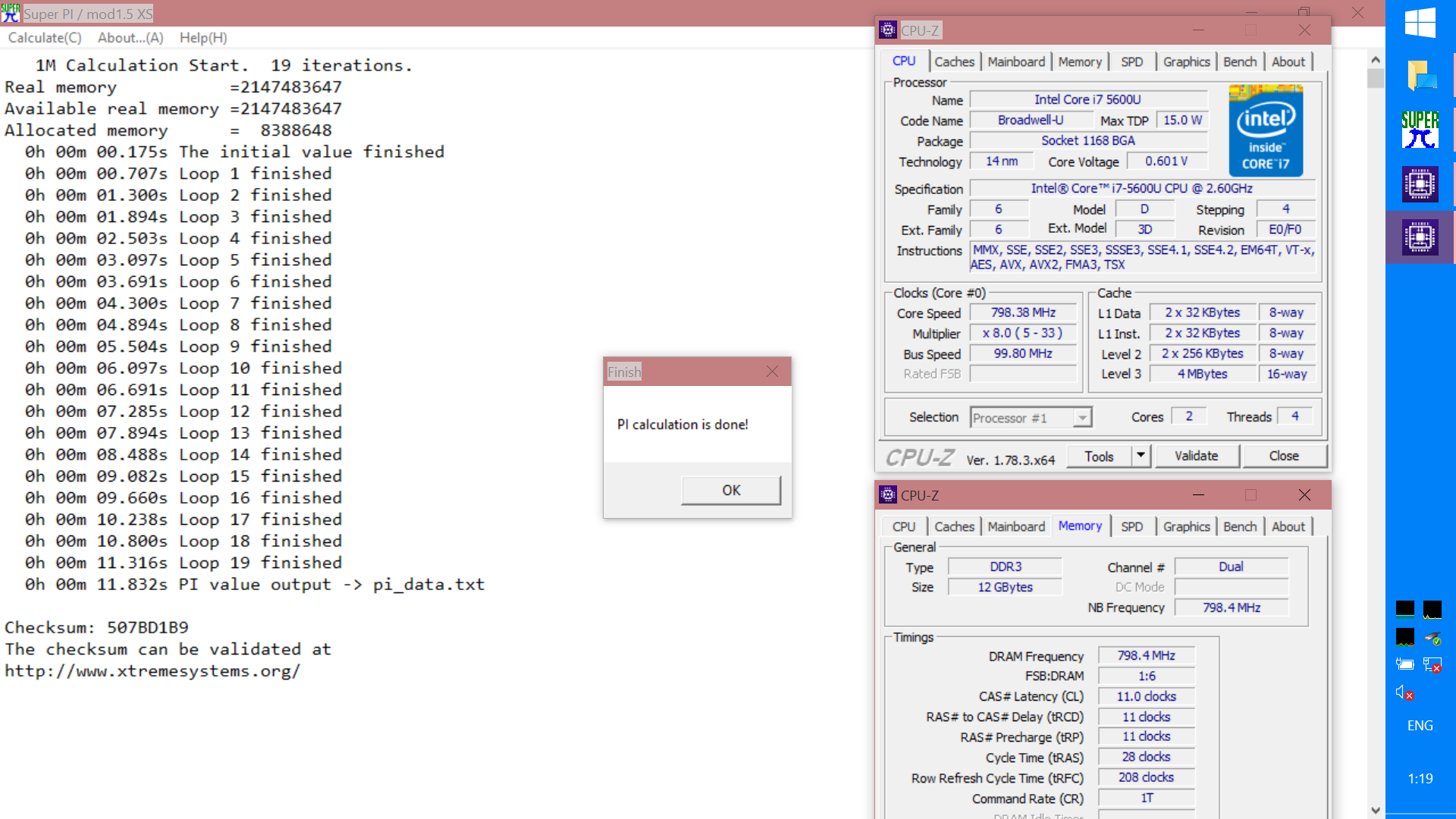Click the Intel Core i7 5600U name field
1456x819 pixels.
pos(1088,99)
